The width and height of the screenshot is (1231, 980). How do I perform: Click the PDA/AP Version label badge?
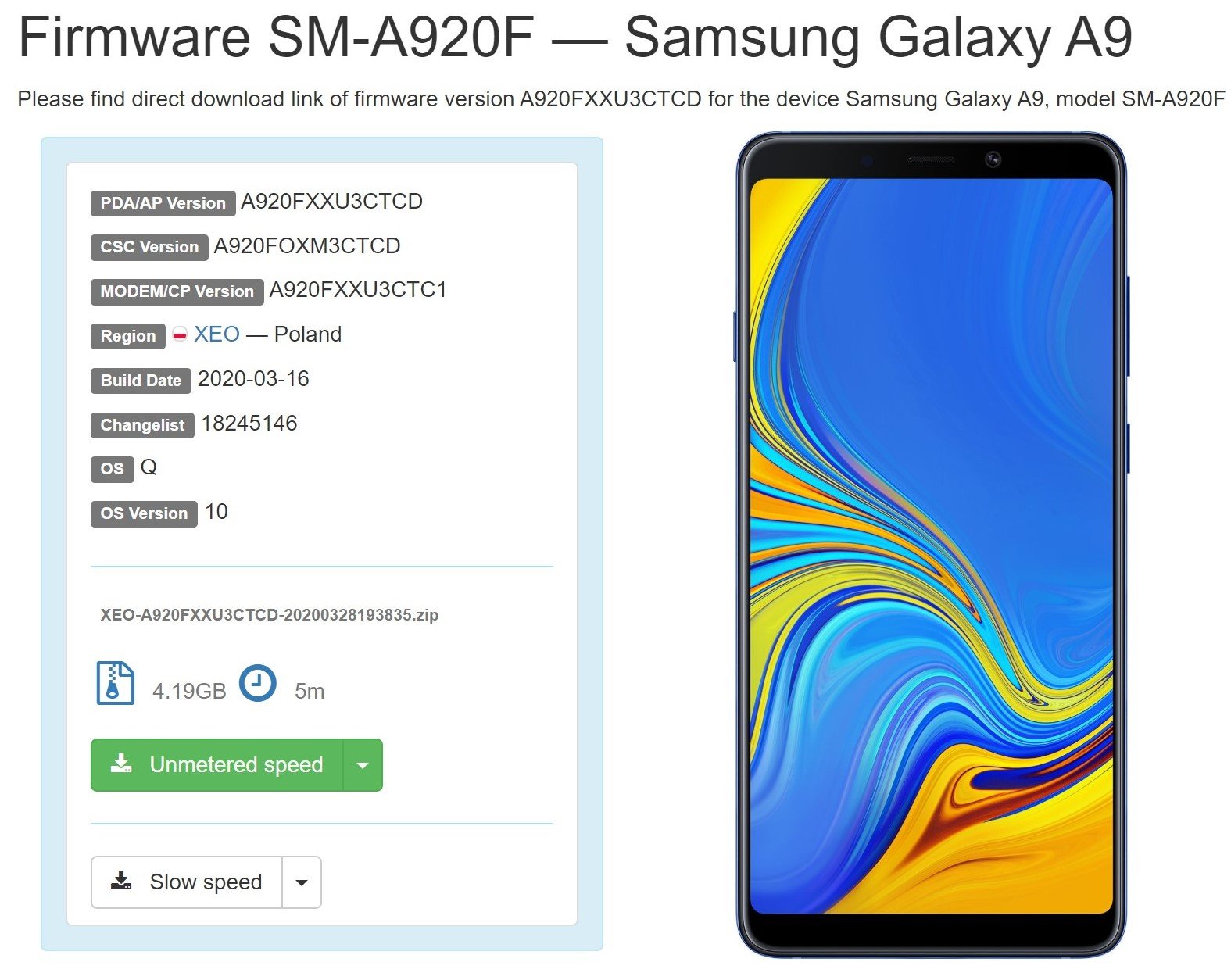coord(163,203)
